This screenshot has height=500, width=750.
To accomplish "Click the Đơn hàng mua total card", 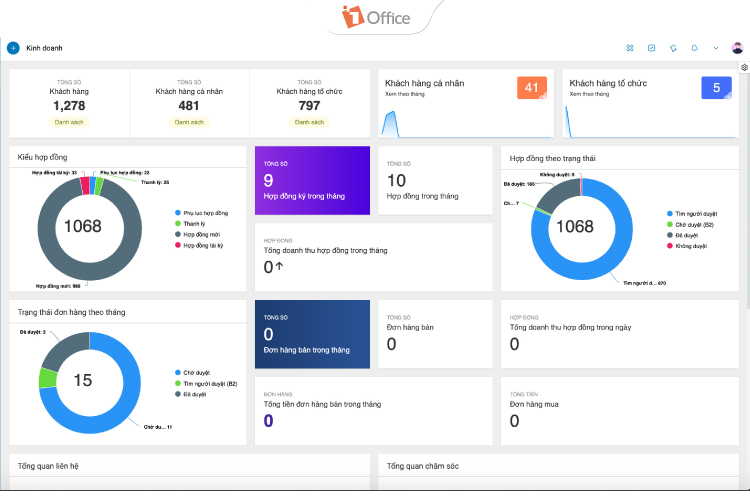I will (x=620, y=411).
